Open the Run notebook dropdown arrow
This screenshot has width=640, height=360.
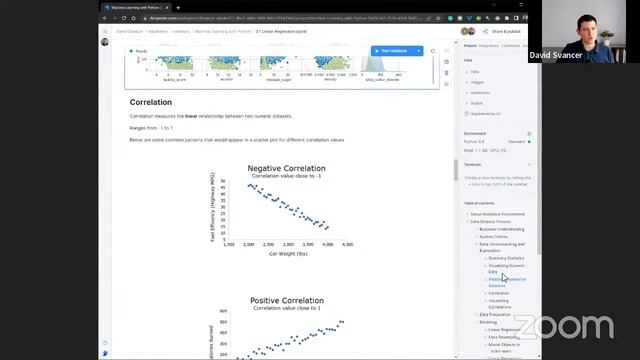[x=419, y=51]
